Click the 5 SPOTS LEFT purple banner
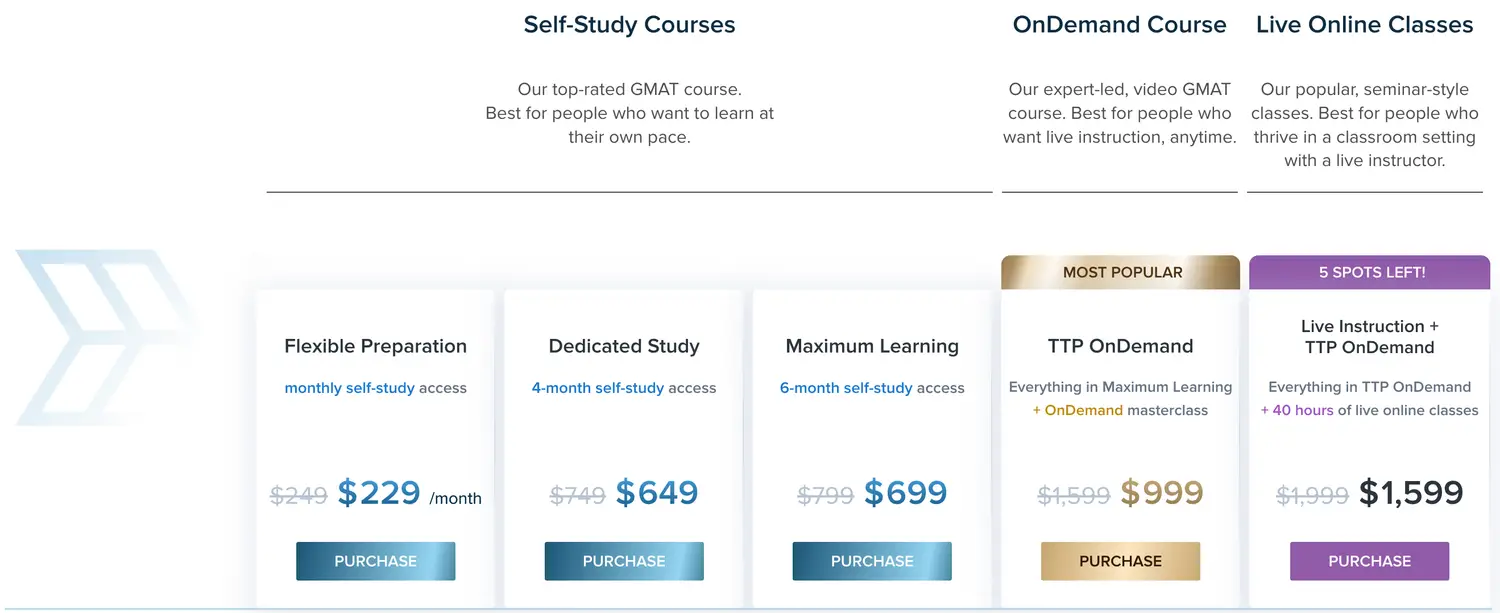The image size is (1500, 613). (x=1370, y=272)
